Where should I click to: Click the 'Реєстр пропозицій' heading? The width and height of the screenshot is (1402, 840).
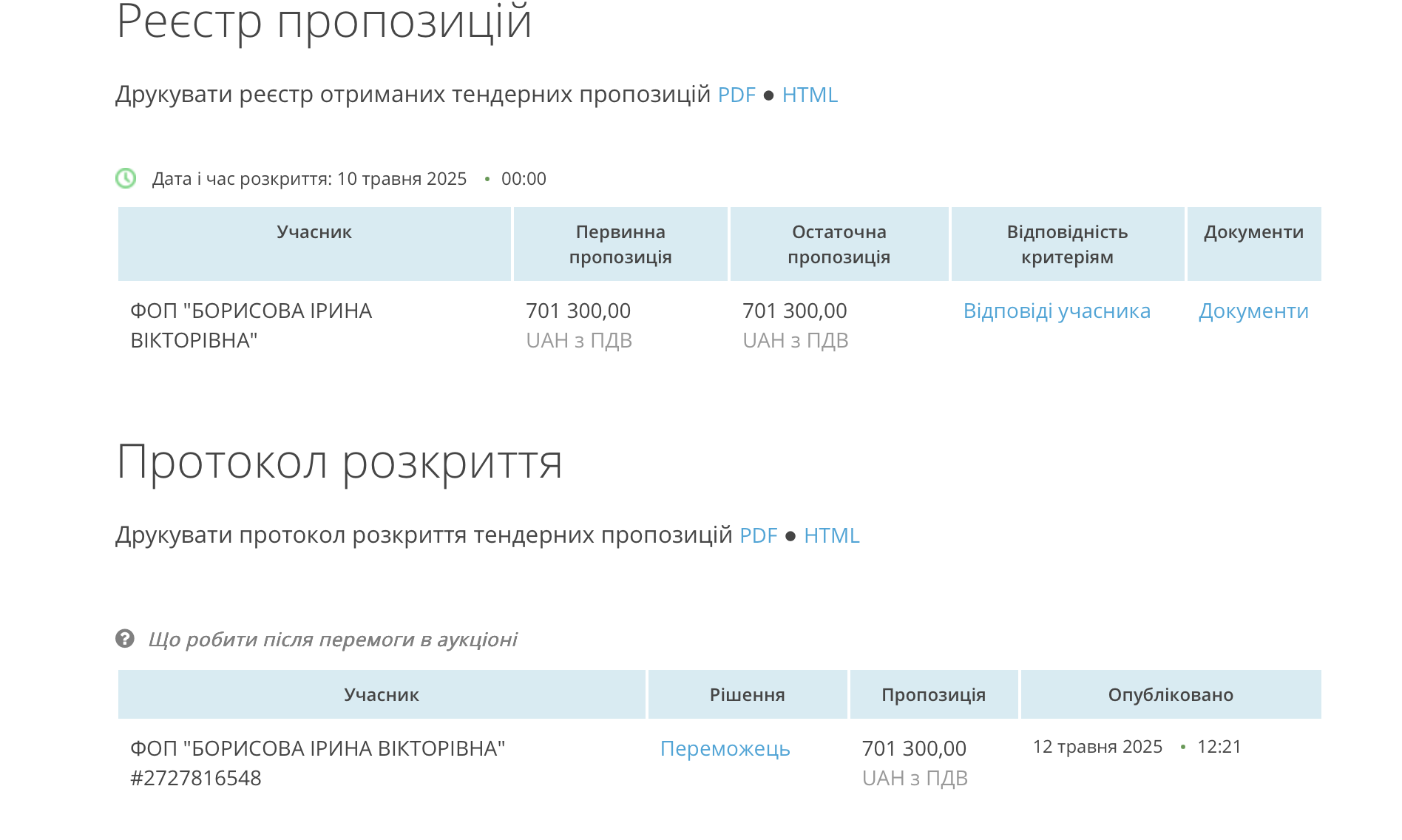click(x=324, y=22)
